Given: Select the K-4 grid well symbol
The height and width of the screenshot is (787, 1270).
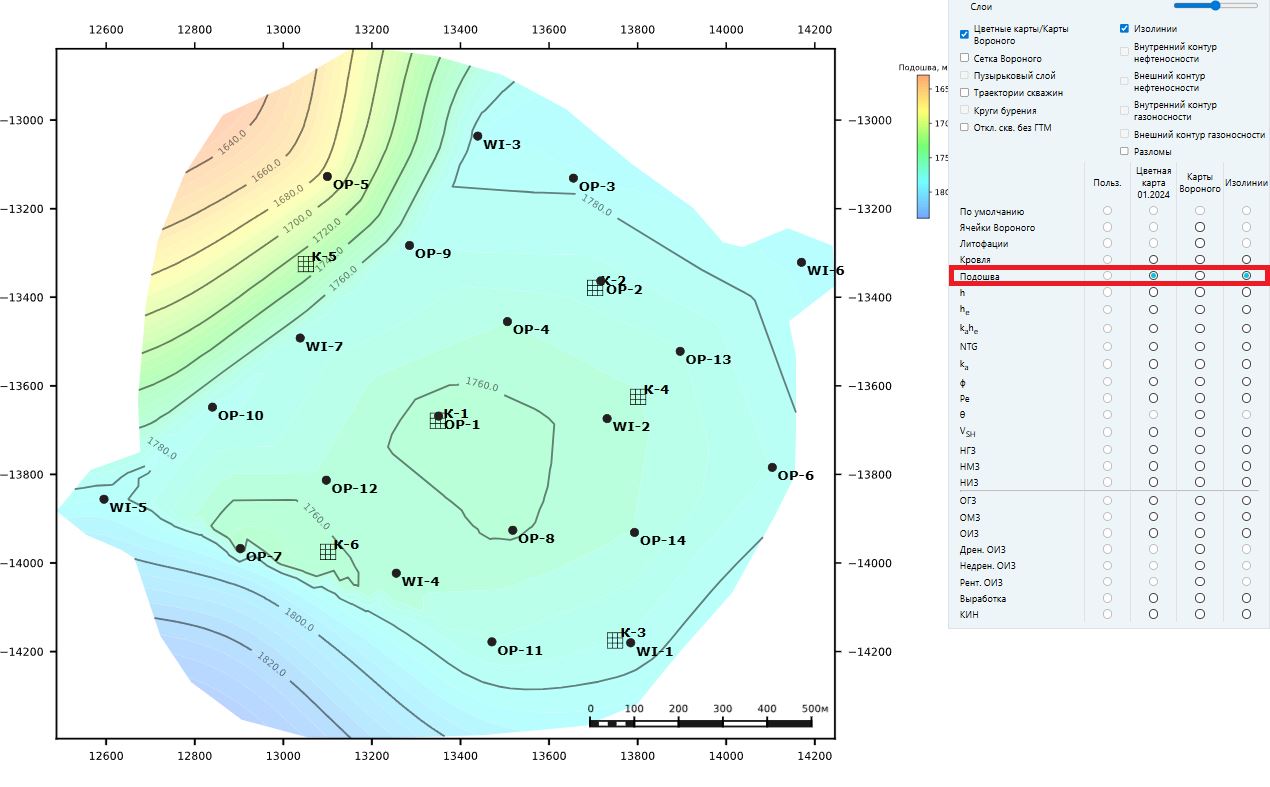Looking at the screenshot, I should [x=638, y=396].
